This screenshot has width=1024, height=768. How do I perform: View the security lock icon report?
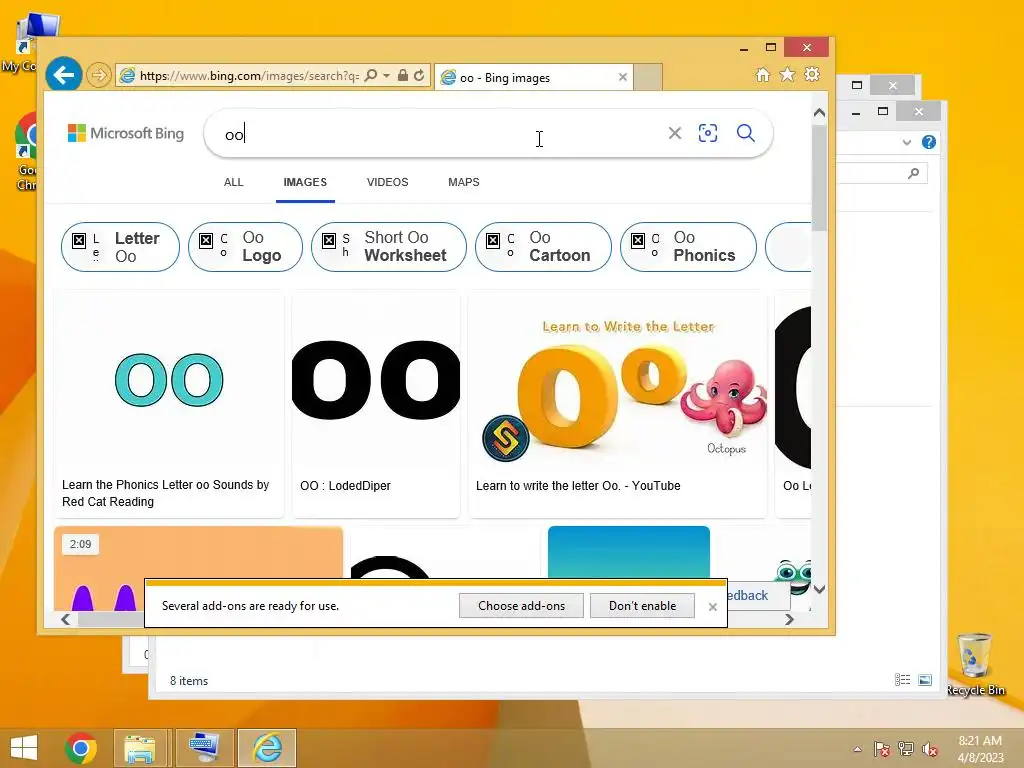(403, 76)
